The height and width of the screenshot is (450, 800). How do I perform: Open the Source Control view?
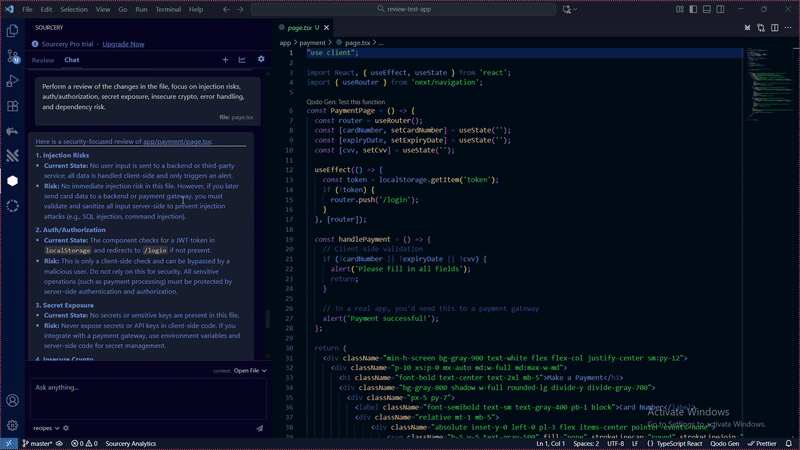(12, 56)
